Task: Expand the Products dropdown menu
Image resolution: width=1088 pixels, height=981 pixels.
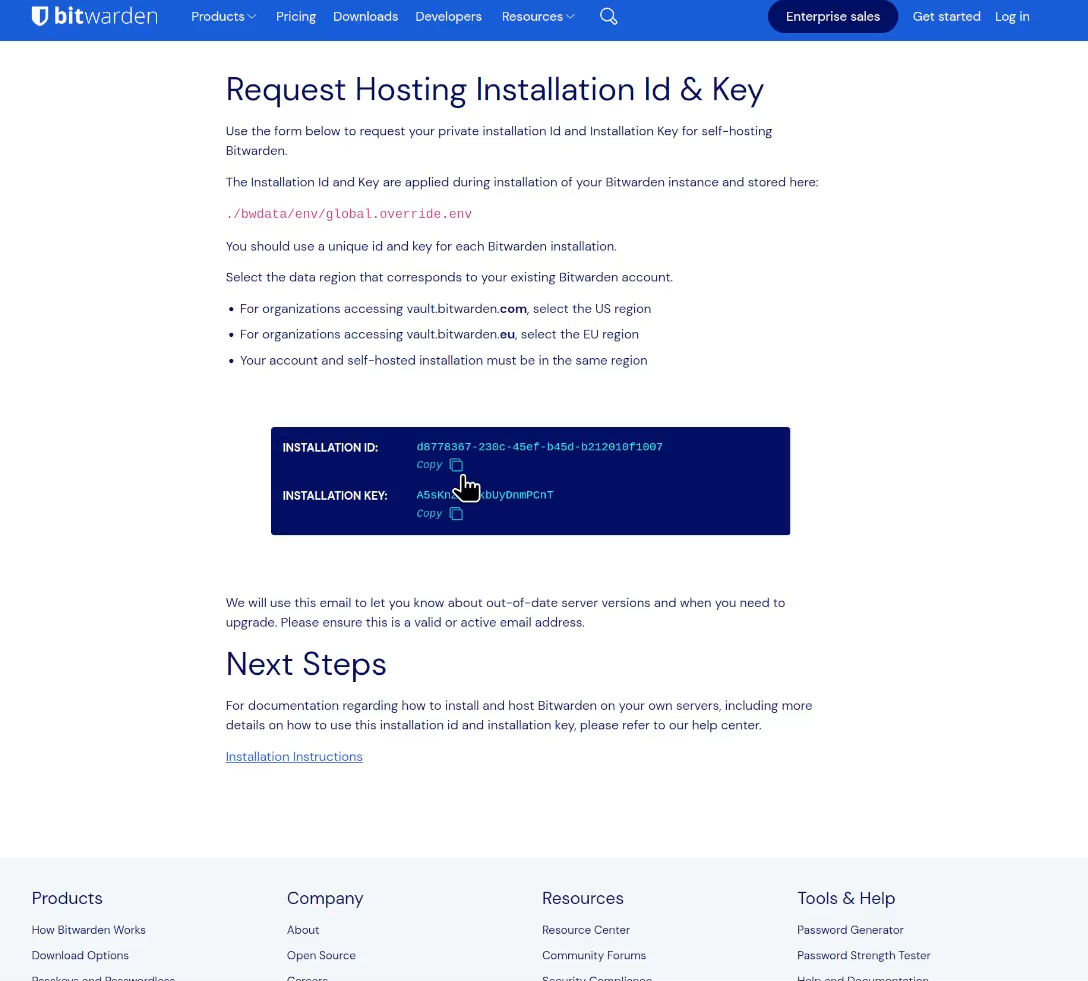Action: (x=223, y=16)
